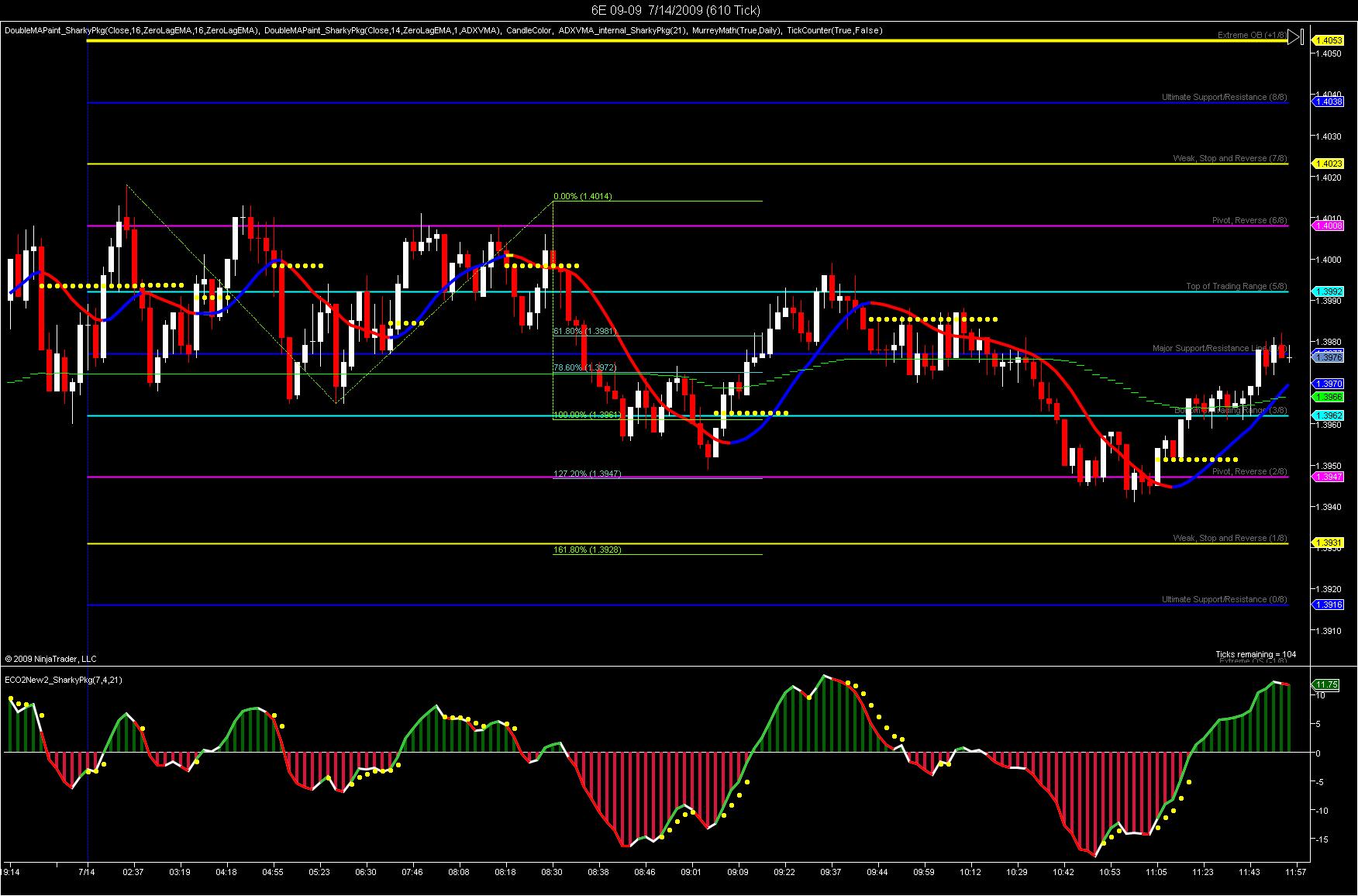Click the yellow 1.4023 price marker
This screenshot has width=1358, height=896.
(x=1327, y=164)
